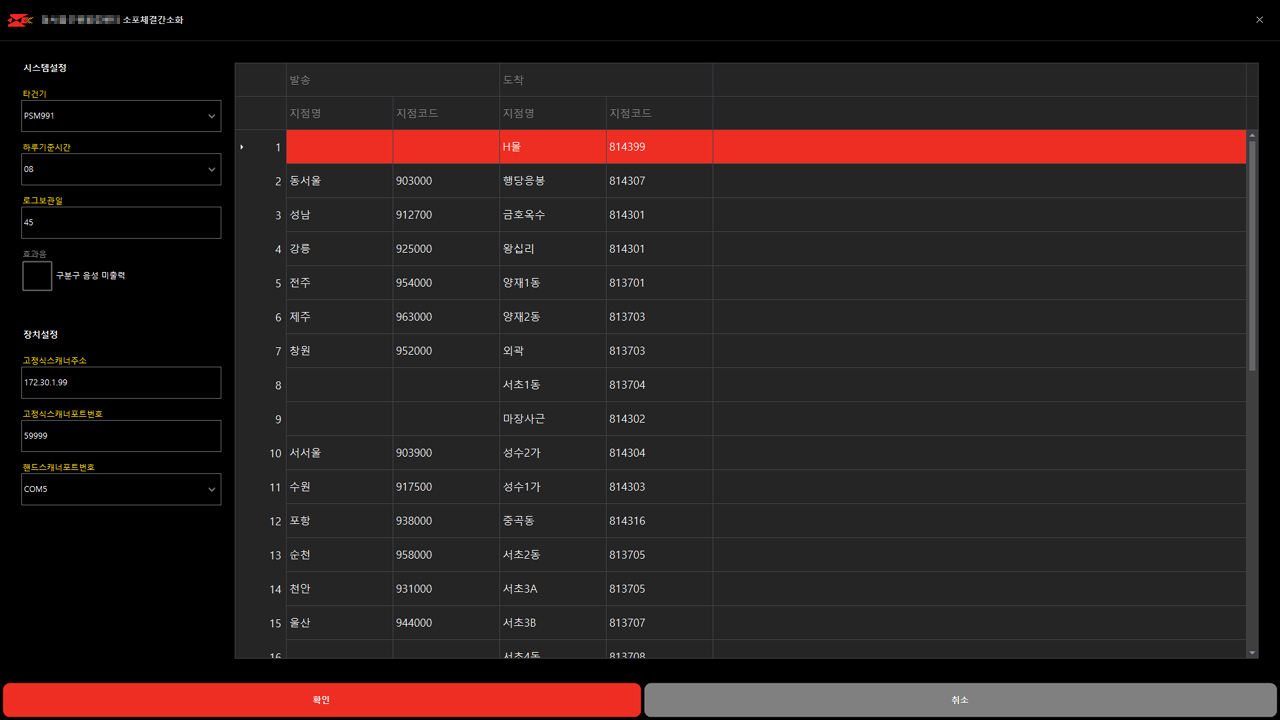Click the table scrollbar up arrow
The image size is (1280, 720).
1252,135
